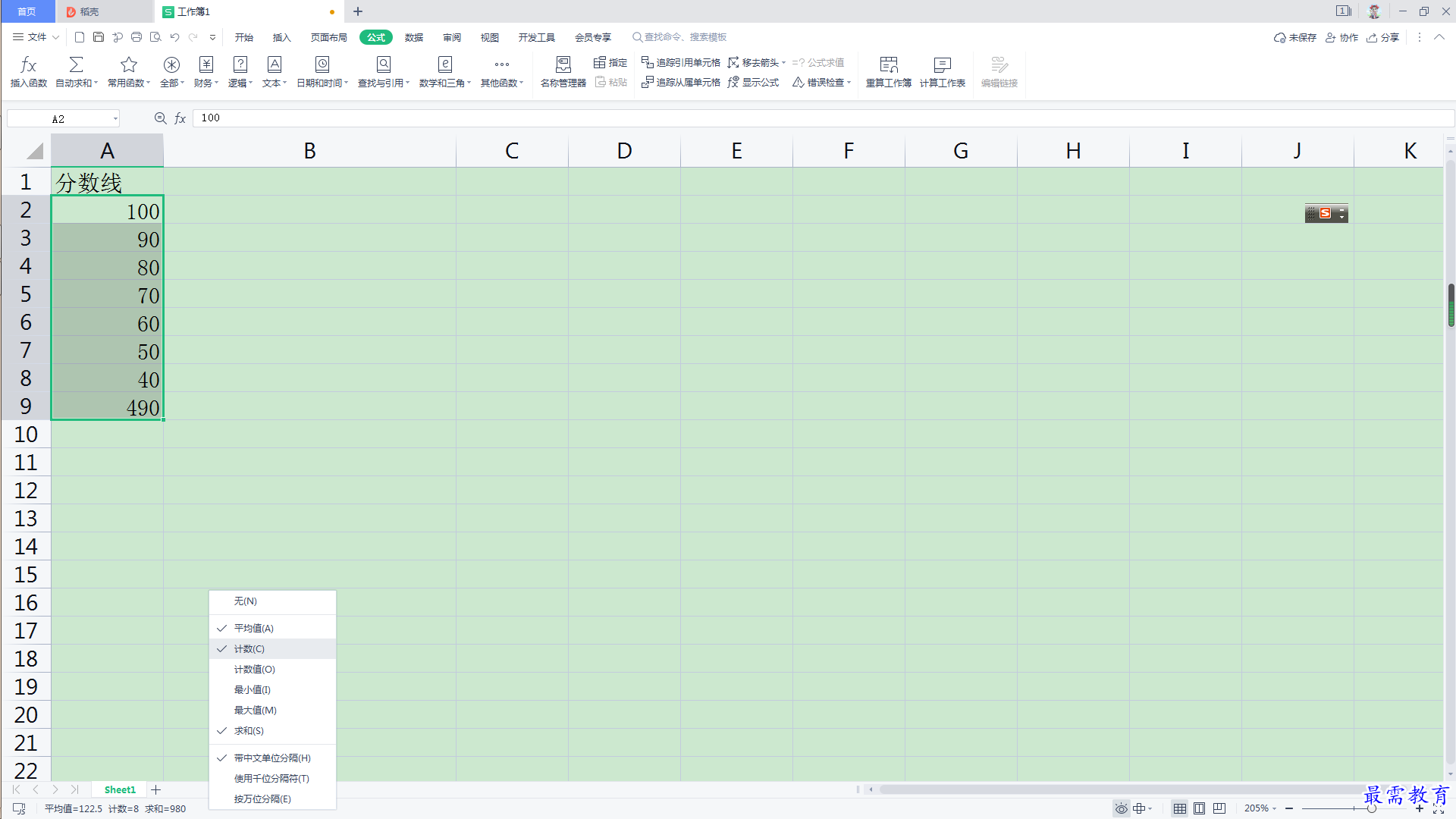
Task: Click the zoom in plus button
Action: pos(1420,808)
